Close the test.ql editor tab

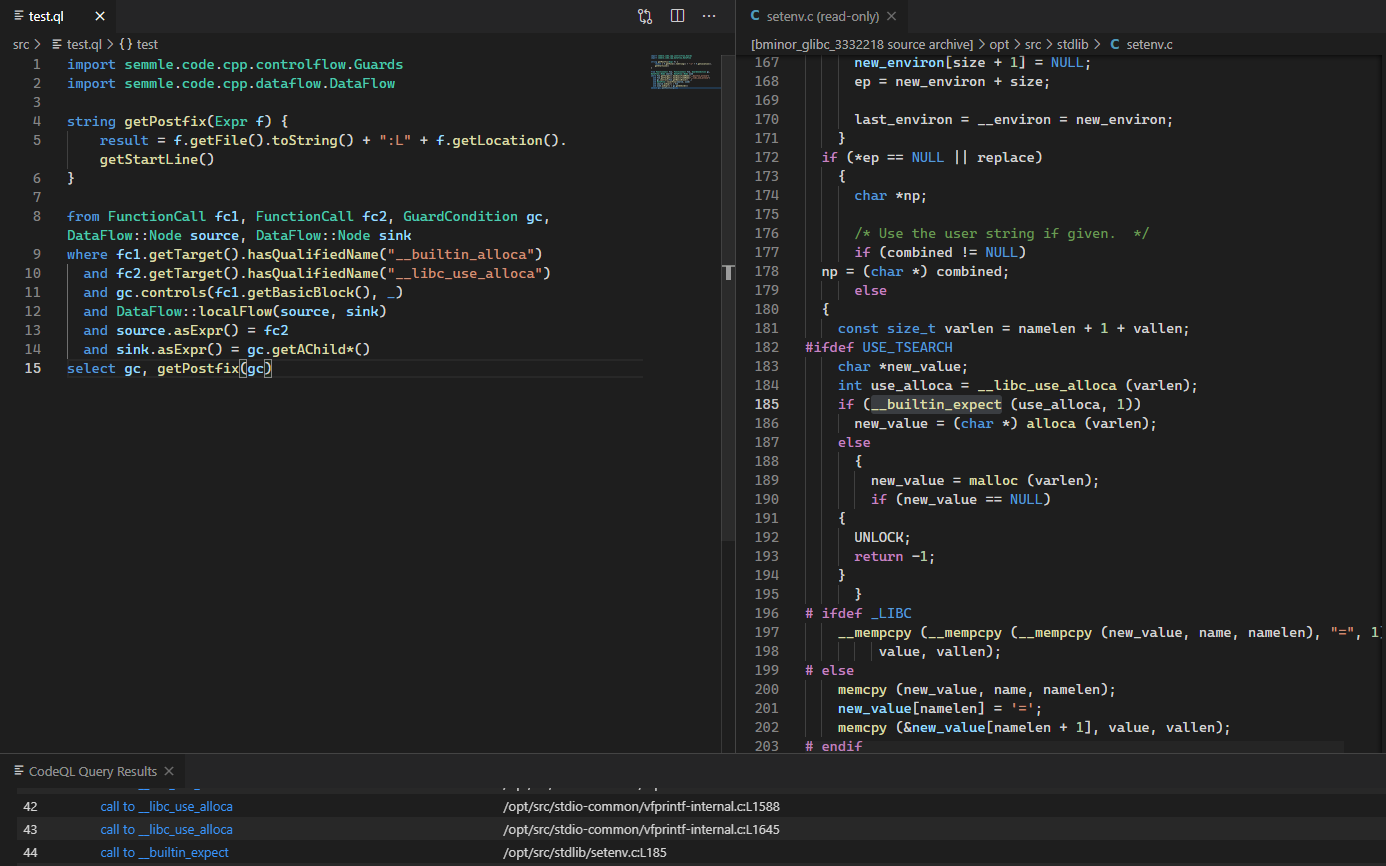98,16
